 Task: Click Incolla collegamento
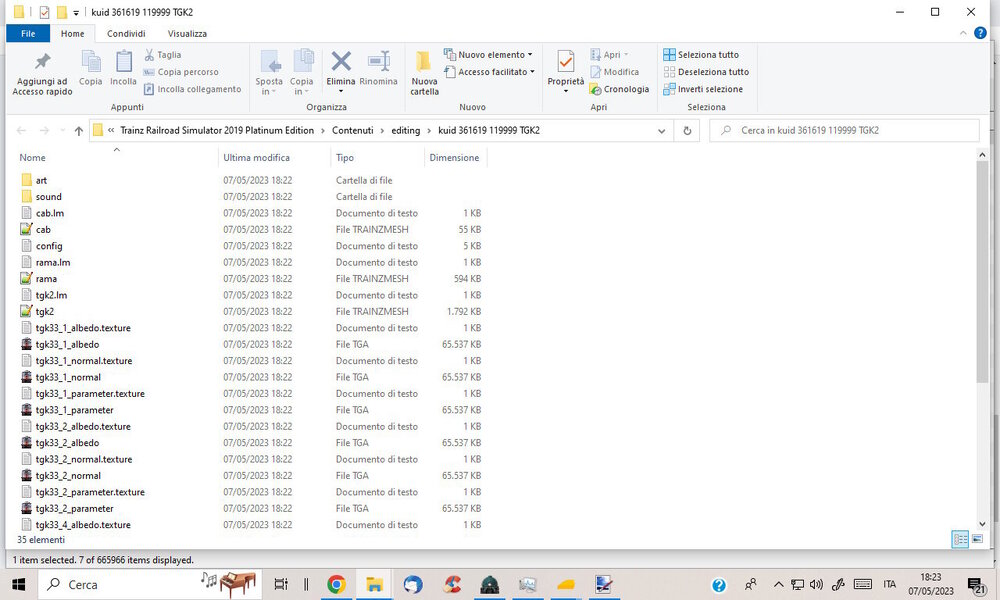pos(193,89)
